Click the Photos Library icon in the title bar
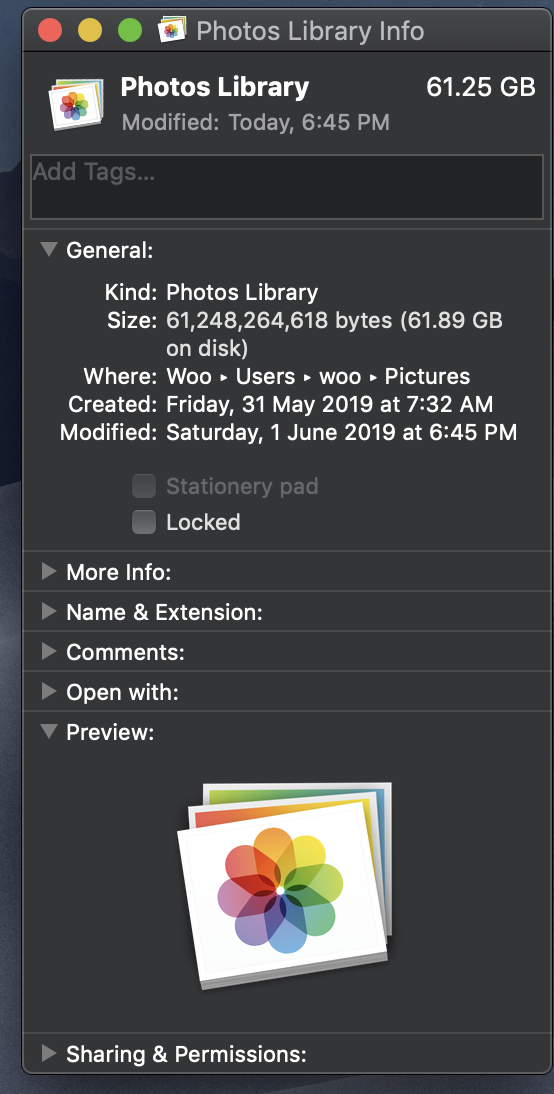This screenshot has width=554, height=1094. (x=172, y=30)
